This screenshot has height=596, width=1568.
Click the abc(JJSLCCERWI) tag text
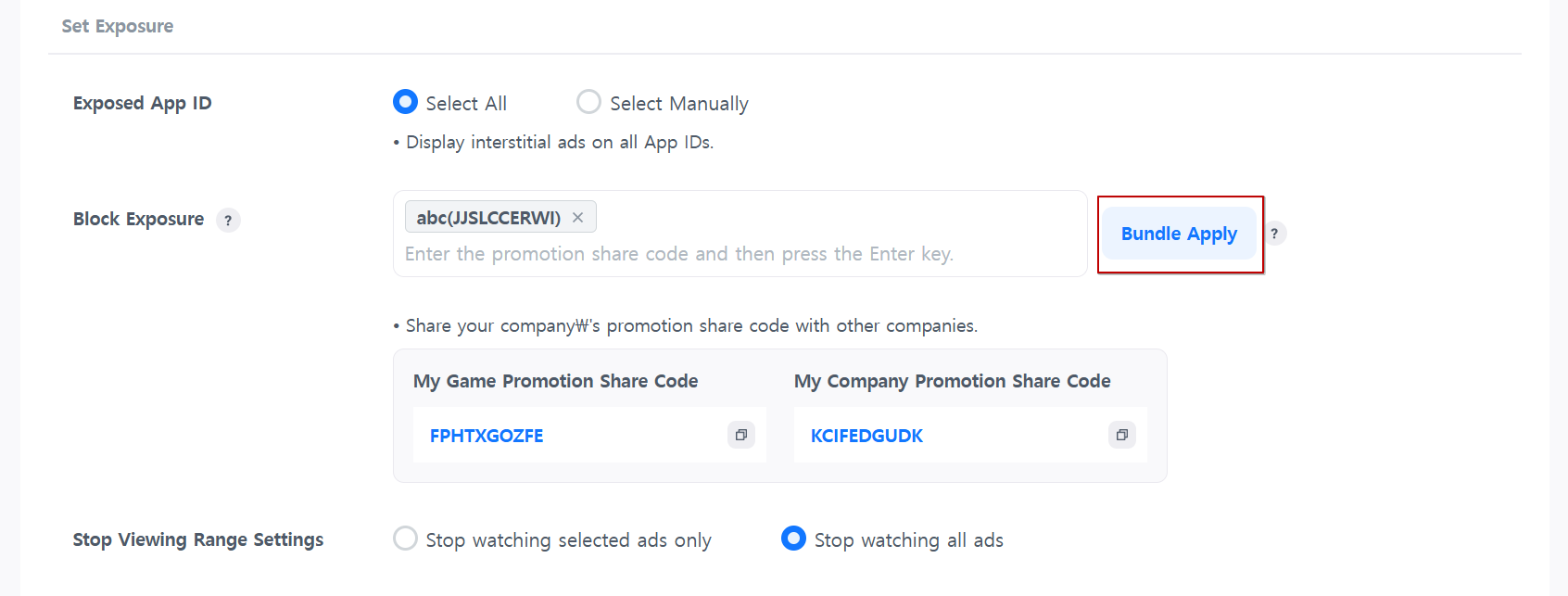488,218
